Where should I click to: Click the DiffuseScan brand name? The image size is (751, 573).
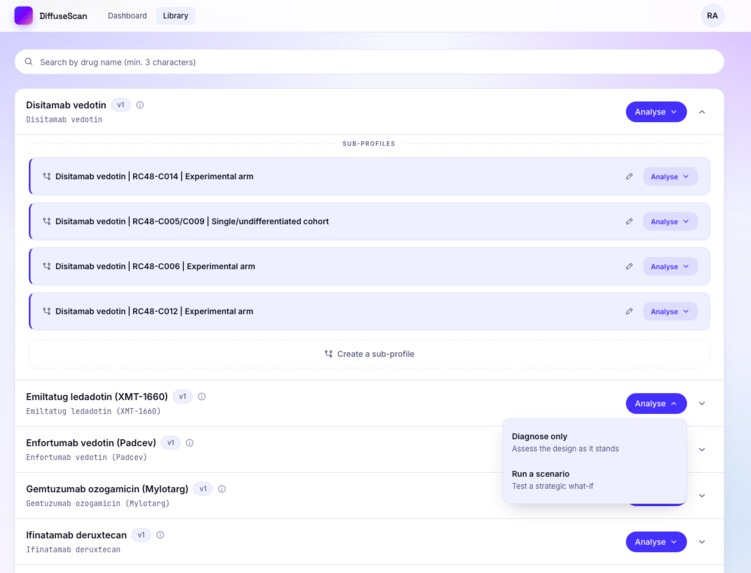click(x=63, y=16)
